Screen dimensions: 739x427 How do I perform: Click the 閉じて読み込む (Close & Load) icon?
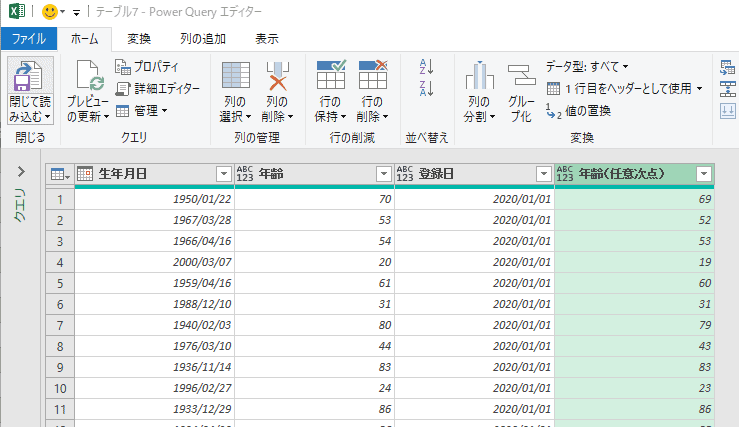coord(30,76)
